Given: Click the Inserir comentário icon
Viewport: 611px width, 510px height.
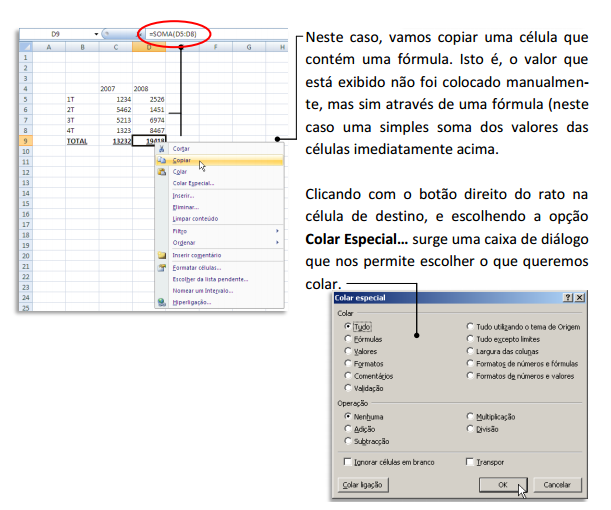Looking at the screenshot, I should coord(162,255).
